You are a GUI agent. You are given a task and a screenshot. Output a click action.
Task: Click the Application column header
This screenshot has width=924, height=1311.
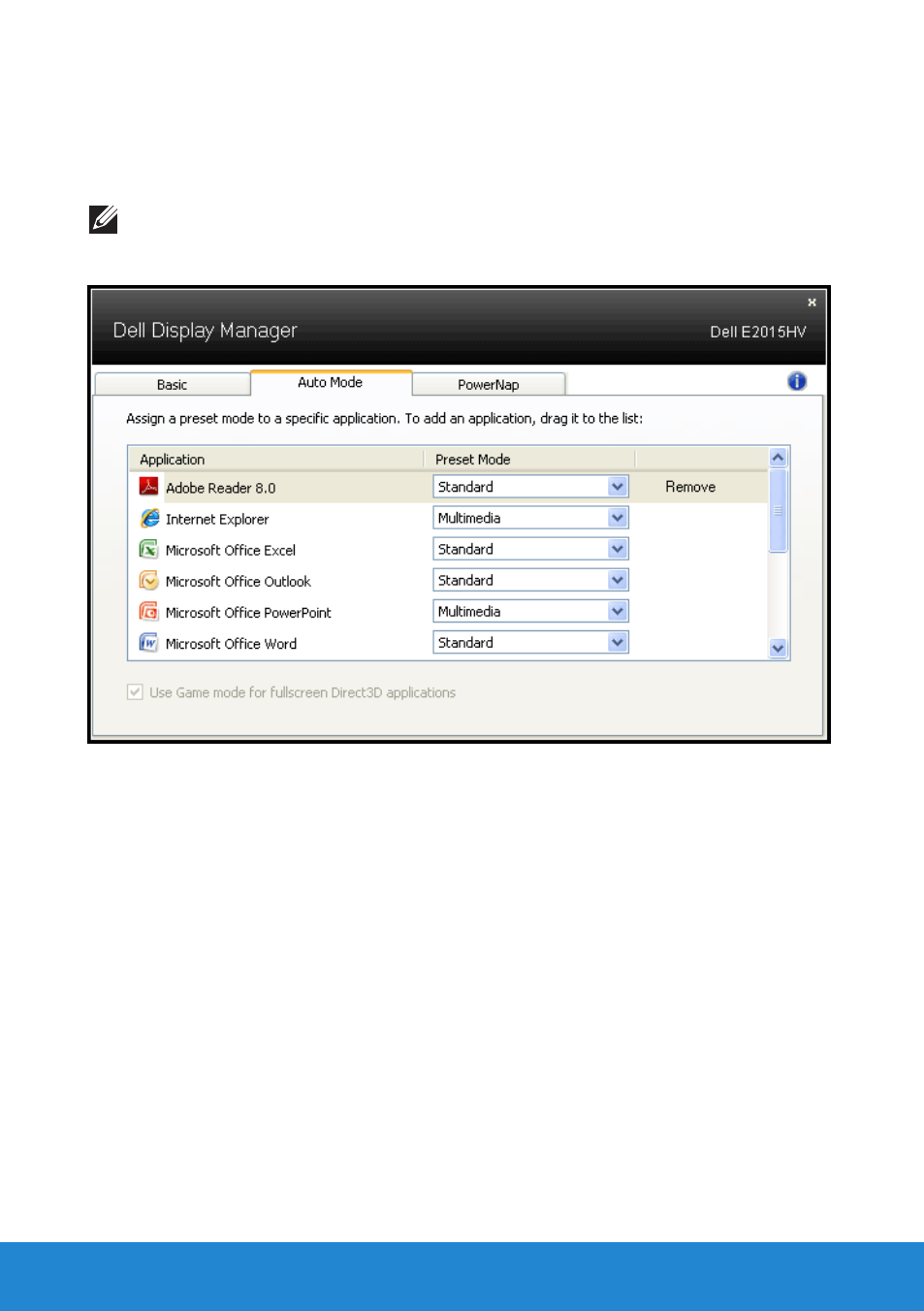click(x=276, y=459)
